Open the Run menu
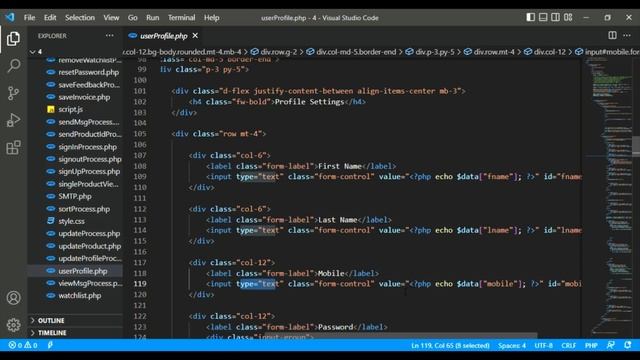This screenshot has height=360, width=640. [153, 18]
